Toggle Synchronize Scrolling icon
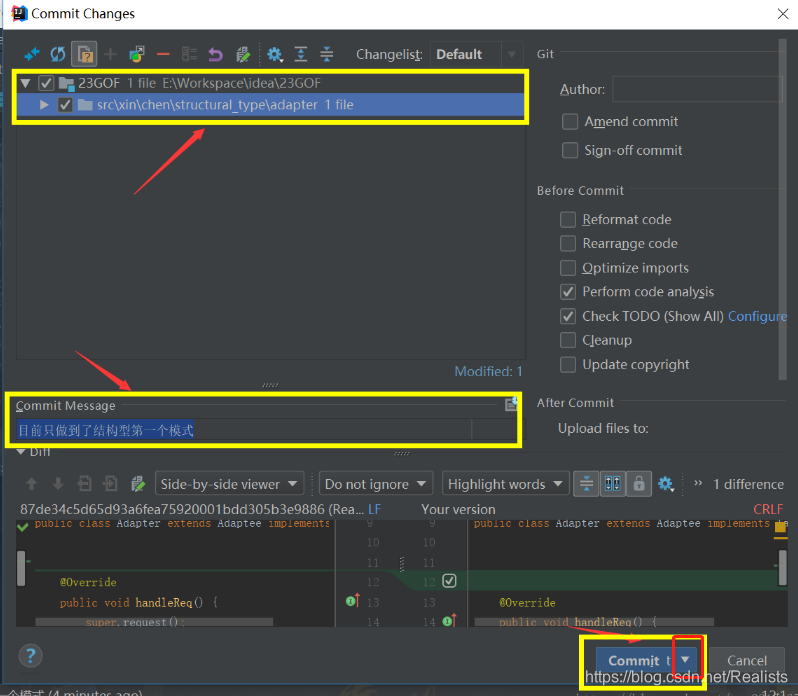Screen dimensions: 798x696 pyautogui.click(x=612, y=484)
